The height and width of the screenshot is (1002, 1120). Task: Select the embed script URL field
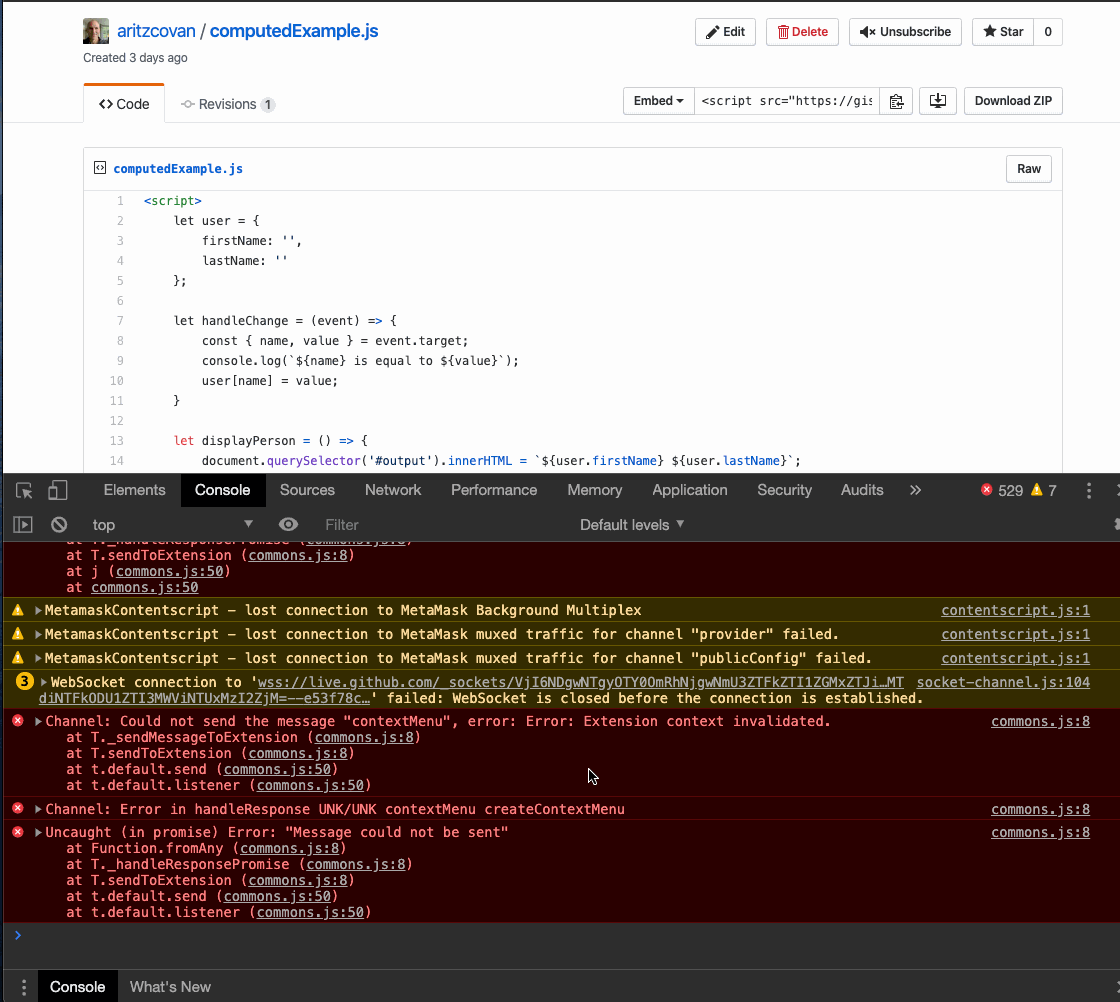click(786, 101)
